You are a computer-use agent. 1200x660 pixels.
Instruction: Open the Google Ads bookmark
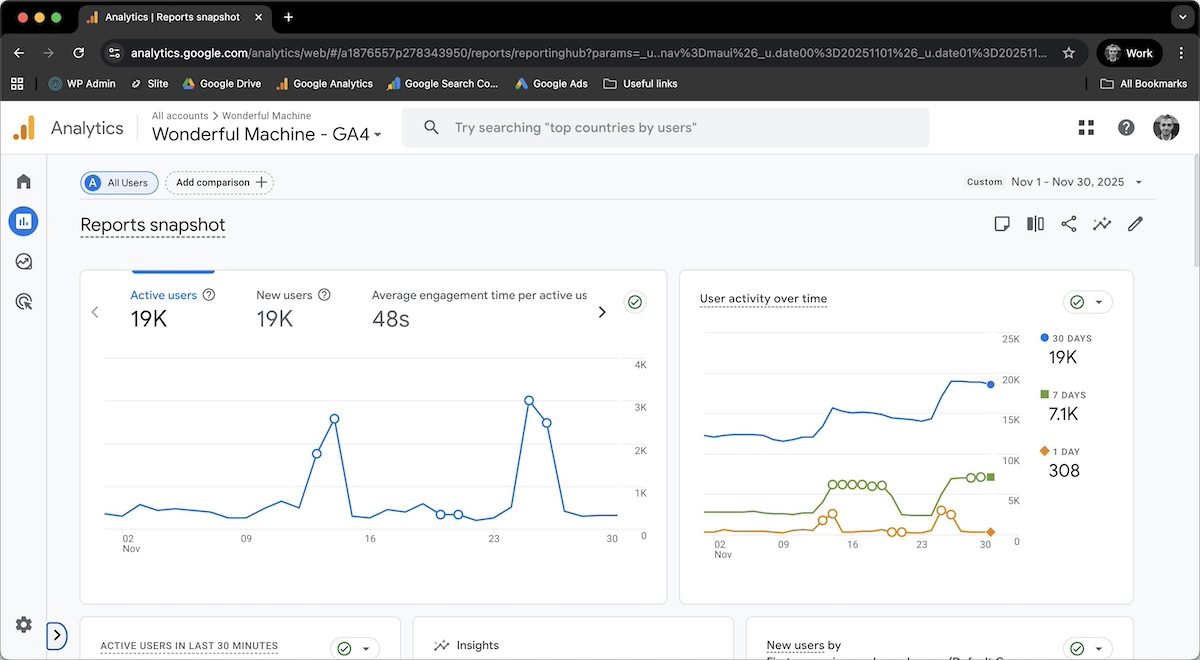[x=552, y=84]
